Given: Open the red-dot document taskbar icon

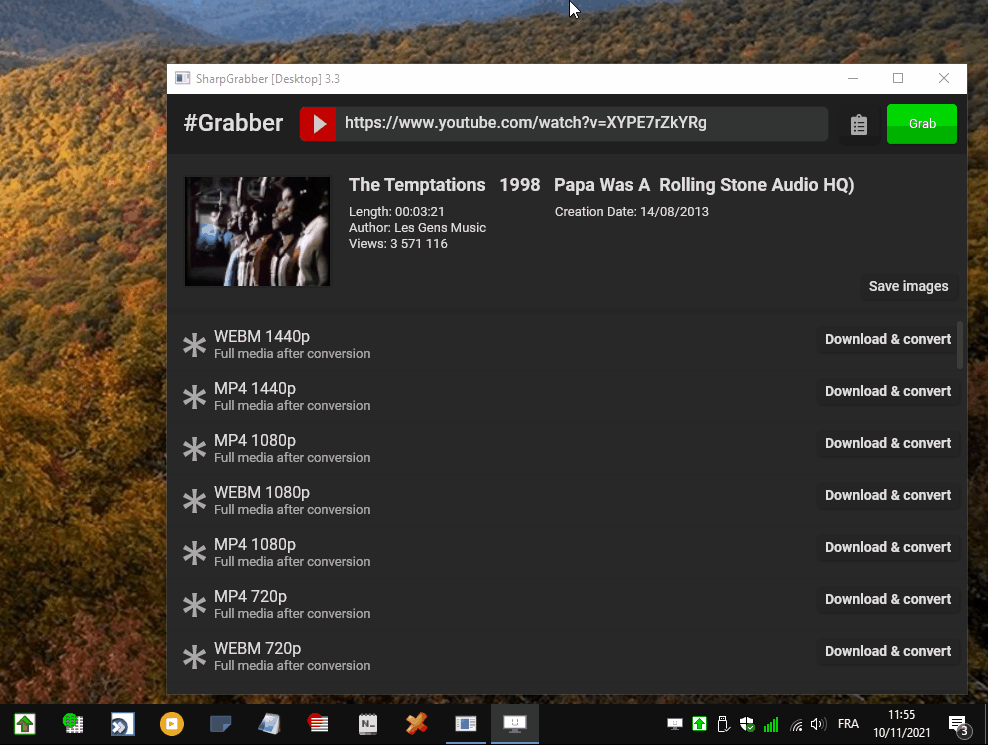Looking at the screenshot, I should [318, 724].
